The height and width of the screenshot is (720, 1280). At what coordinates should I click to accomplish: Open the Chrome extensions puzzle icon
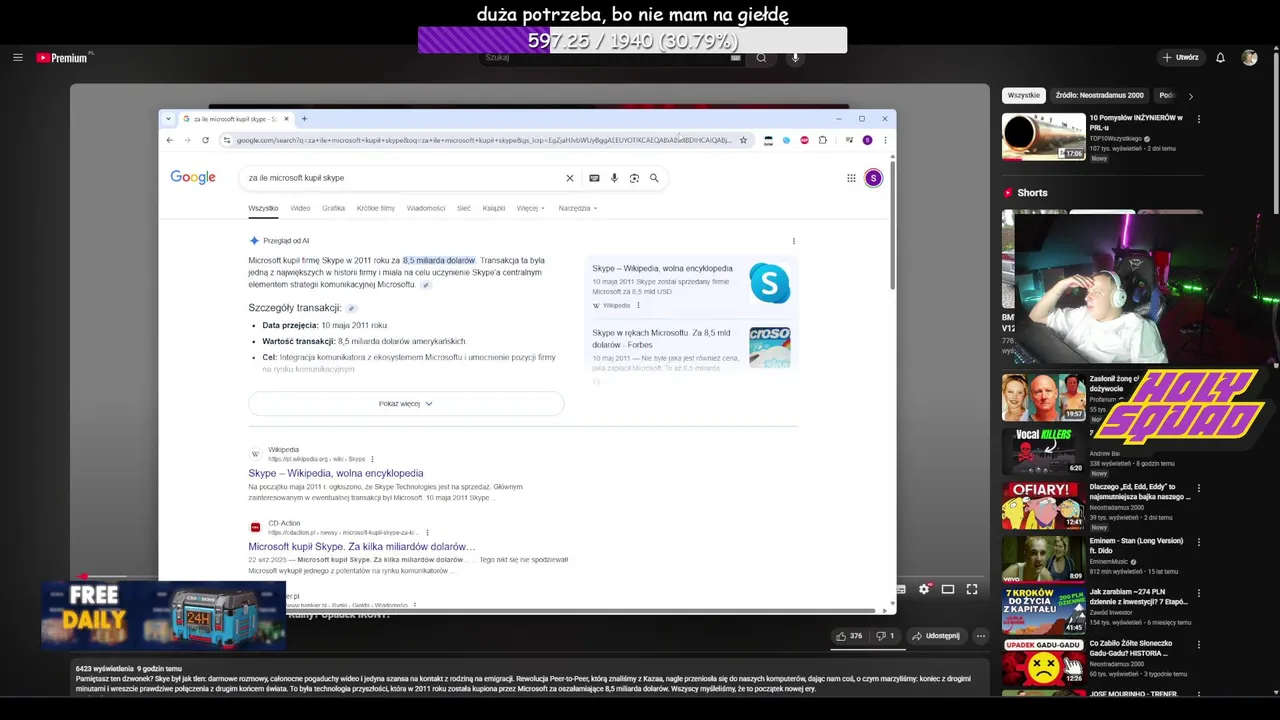[x=823, y=140]
